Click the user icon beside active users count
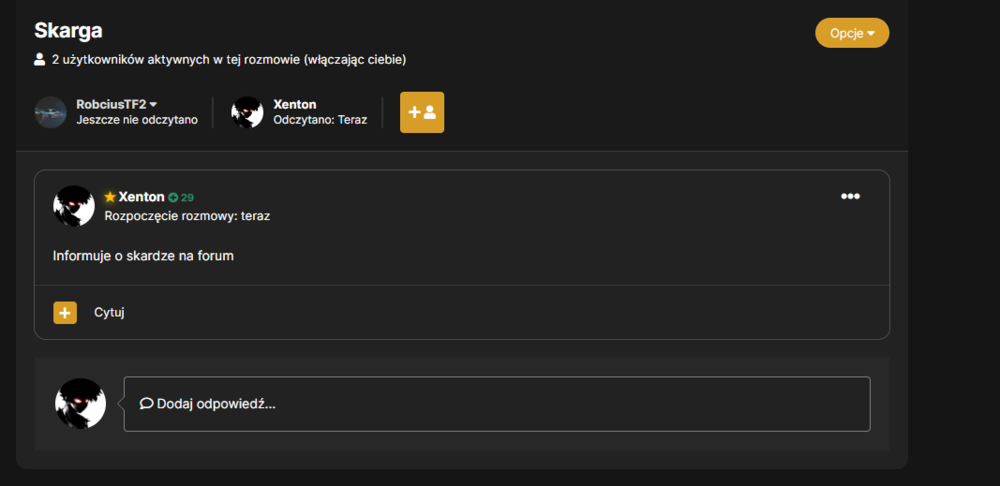Screen dimensions: 1000x486 (40, 60)
